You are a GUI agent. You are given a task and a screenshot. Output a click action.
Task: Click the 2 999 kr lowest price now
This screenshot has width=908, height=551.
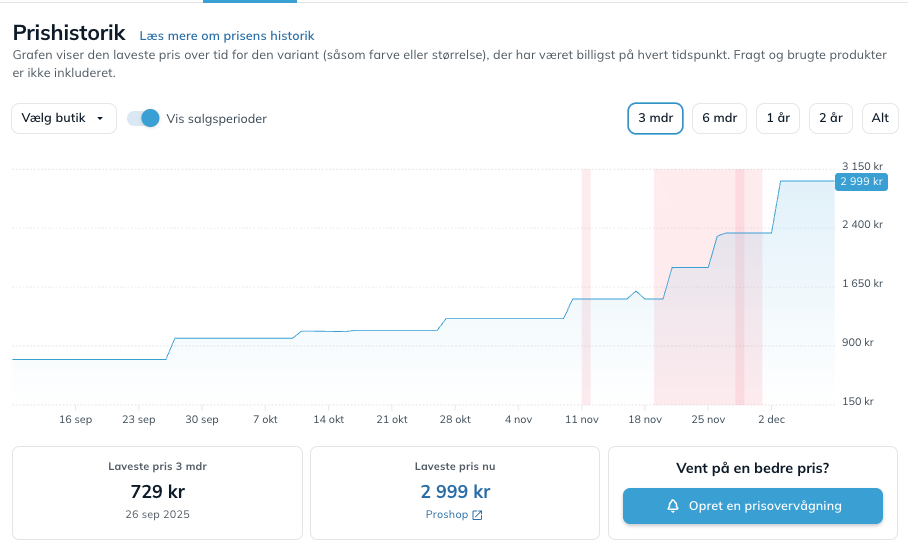tap(455, 491)
